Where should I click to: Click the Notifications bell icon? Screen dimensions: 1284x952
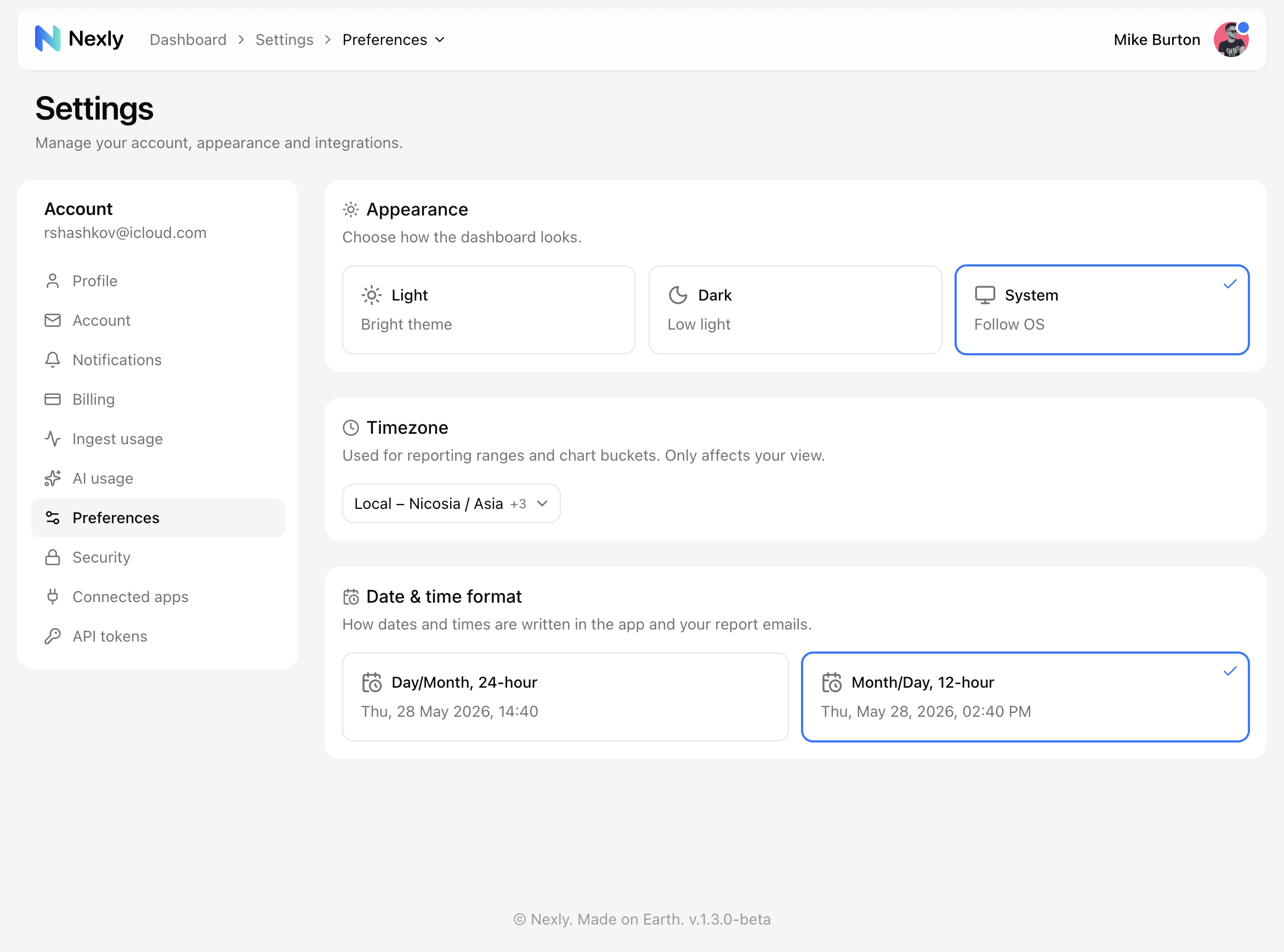tap(53, 360)
